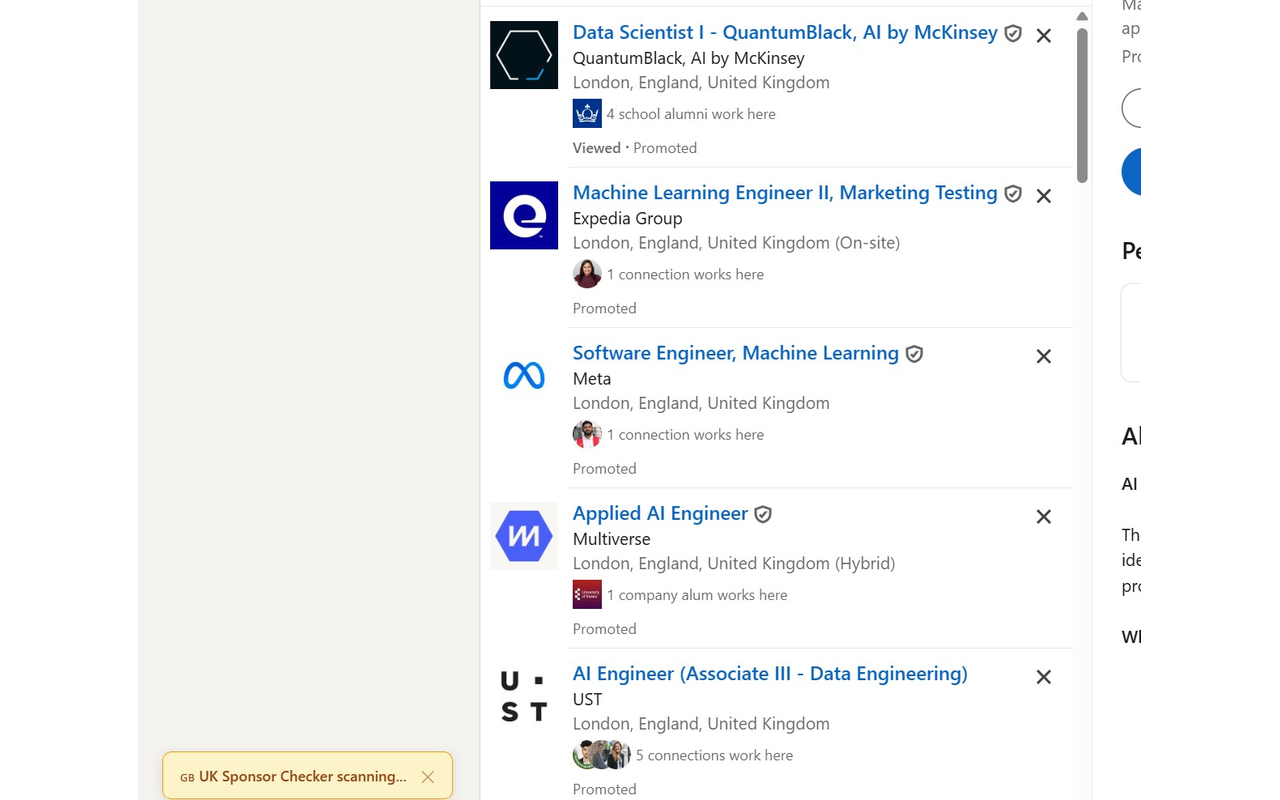
Task: Click 'Viewed' label on QuantumBlack job
Action: (x=597, y=148)
